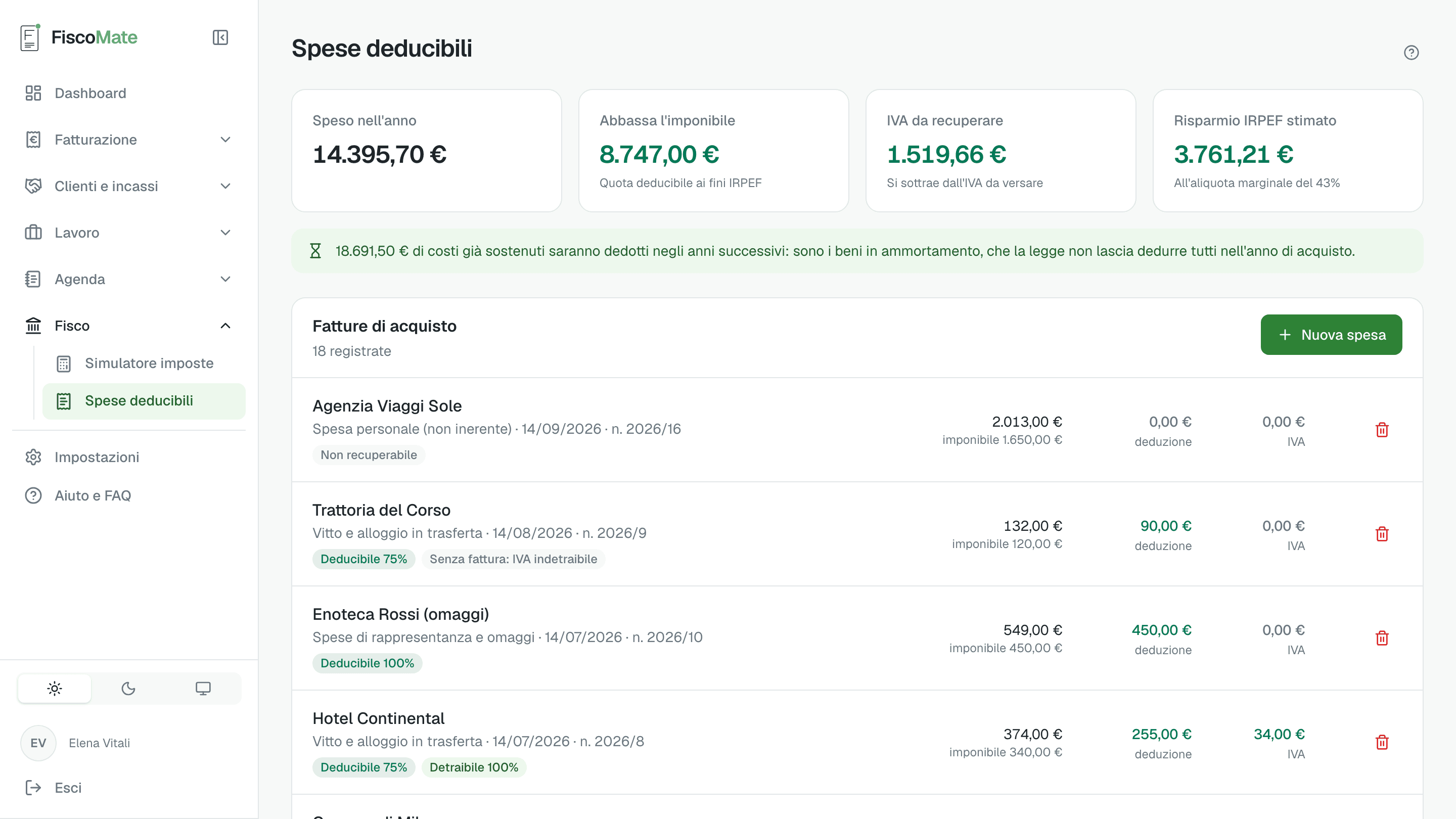
Task: Click the 'Detraibile 100%' badge
Action: coord(474,767)
